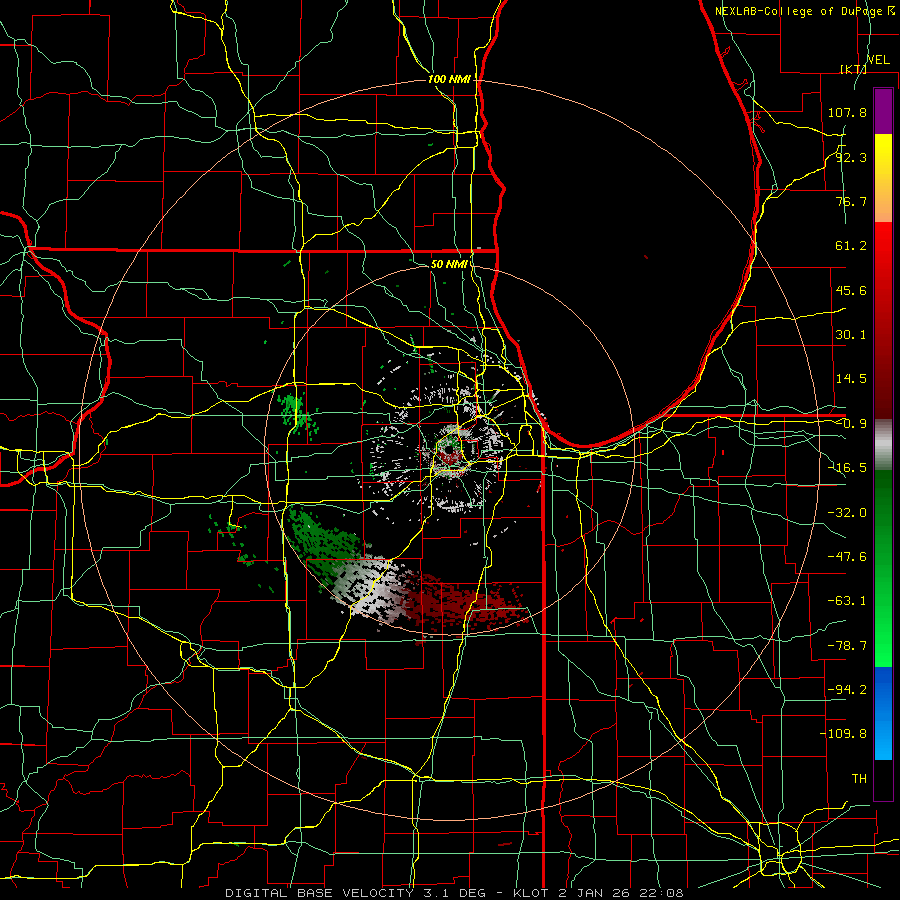Click the gray near-zero segment of color bar
Screen dimensions: 900x900
point(883,445)
